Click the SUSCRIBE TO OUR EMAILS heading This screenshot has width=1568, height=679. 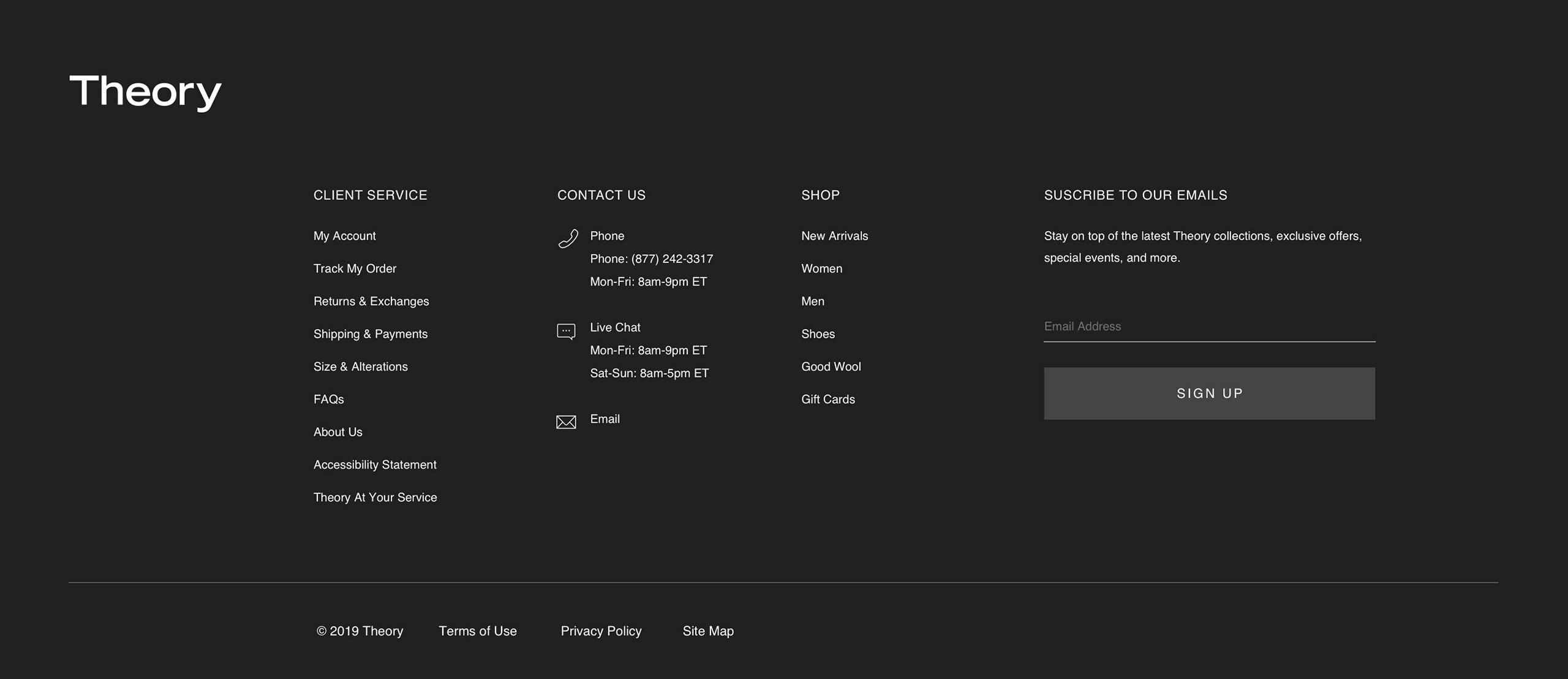(x=1136, y=195)
